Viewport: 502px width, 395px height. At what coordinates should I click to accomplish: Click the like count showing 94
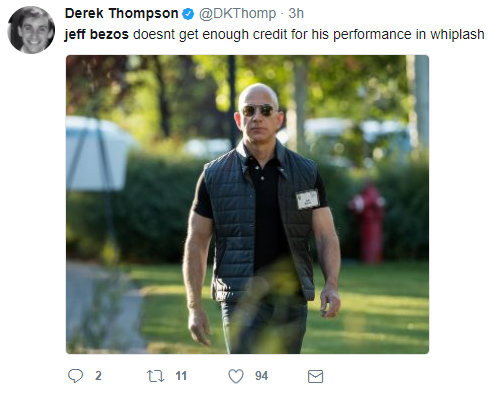click(261, 376)
